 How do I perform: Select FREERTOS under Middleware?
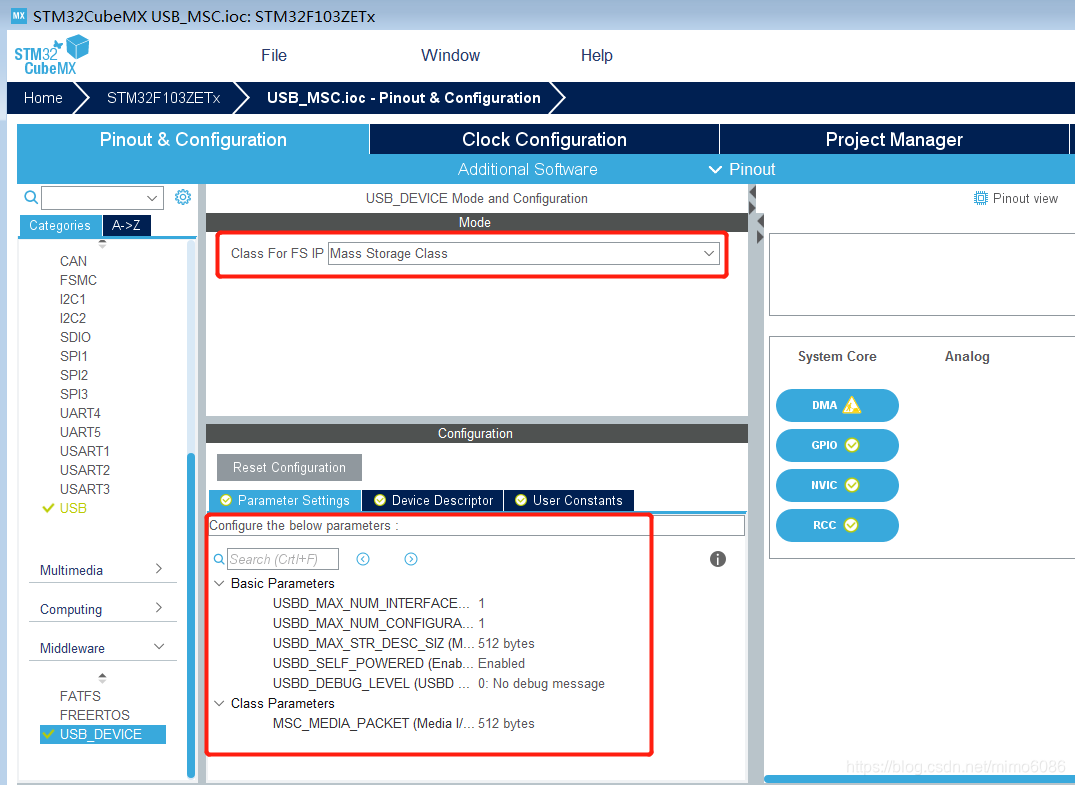coord(95,715)
